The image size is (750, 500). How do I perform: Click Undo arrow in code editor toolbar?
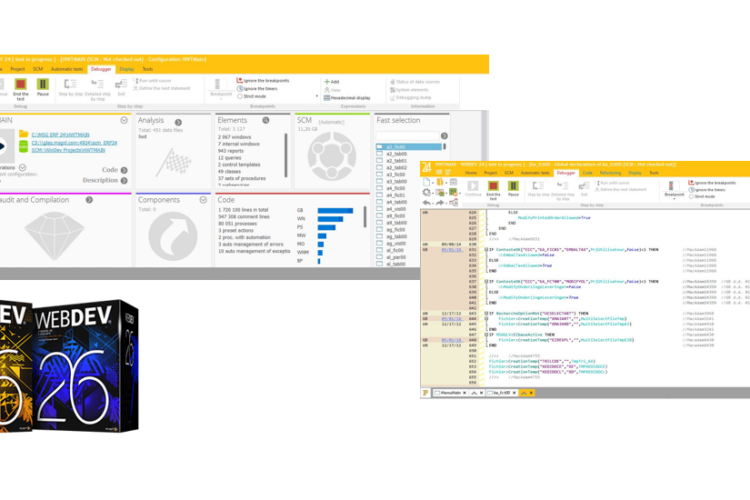click(x=427, y=203)
